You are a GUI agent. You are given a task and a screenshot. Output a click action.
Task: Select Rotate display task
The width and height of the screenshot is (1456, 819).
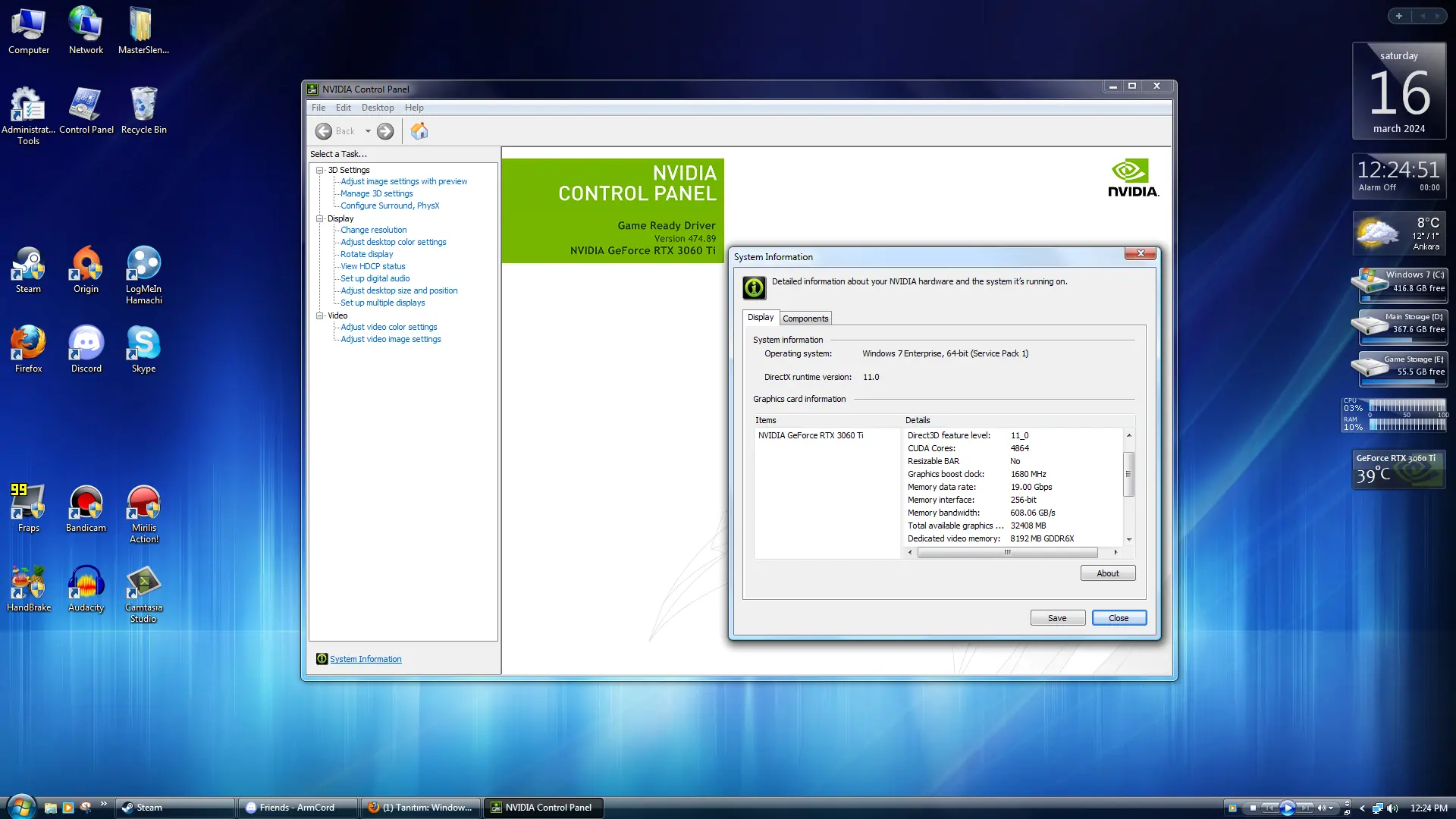click(366, 254)
